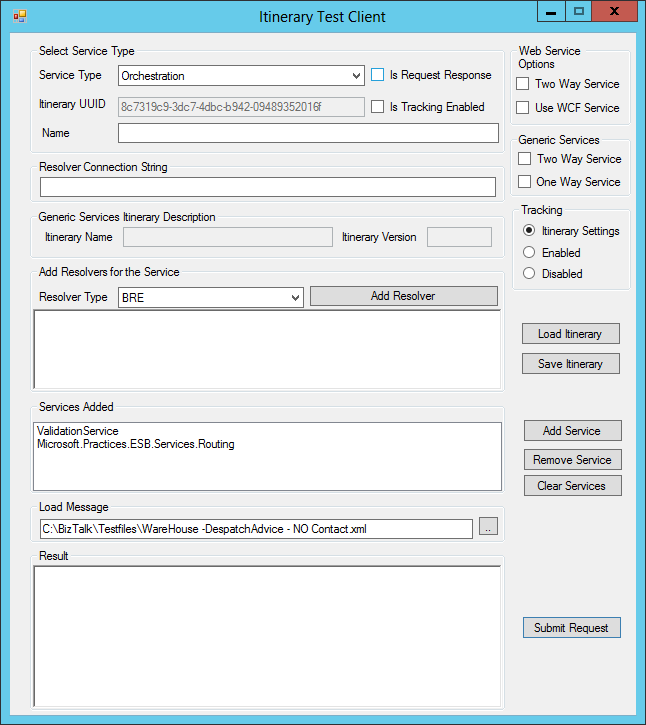Check the Use WCF Service box
The image size is (646, 725).
coord(523,108)
